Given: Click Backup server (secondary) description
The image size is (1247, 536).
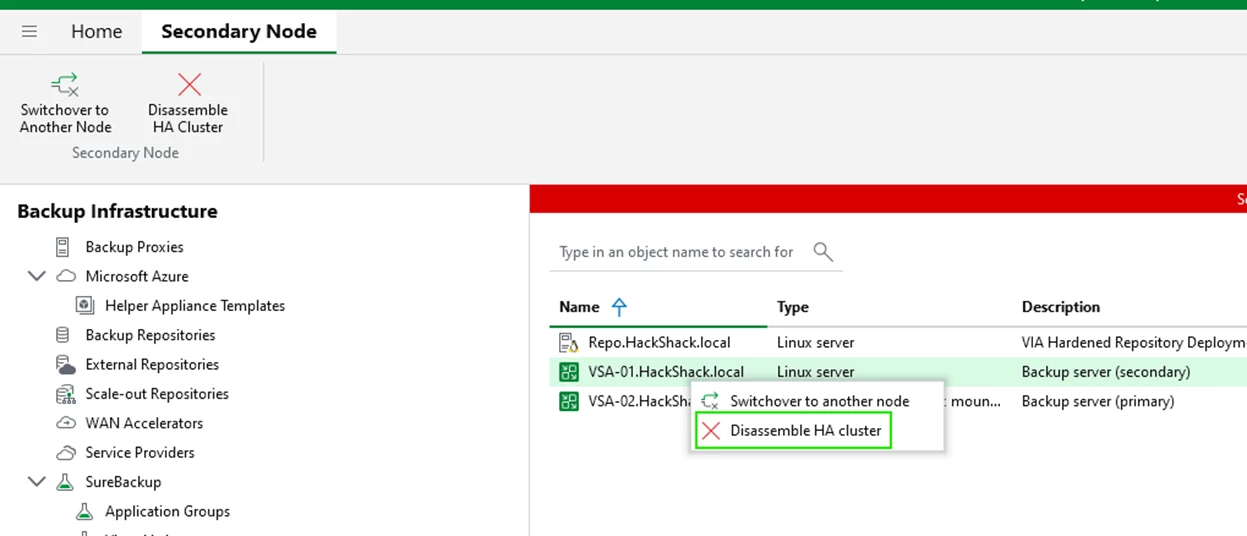Looking at the screenshot, I should coord(1106,372).
